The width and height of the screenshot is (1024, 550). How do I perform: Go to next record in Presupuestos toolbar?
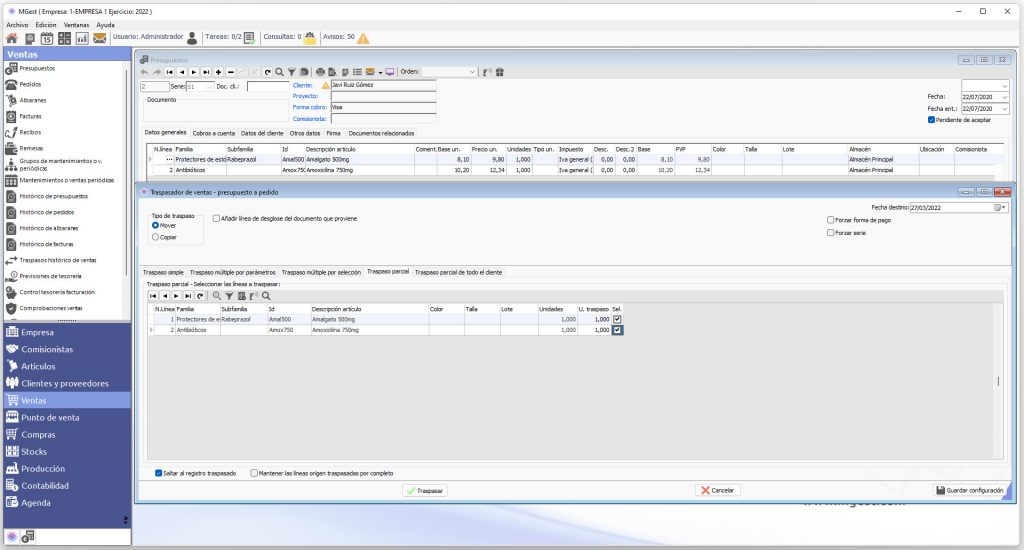click(194, 72)
